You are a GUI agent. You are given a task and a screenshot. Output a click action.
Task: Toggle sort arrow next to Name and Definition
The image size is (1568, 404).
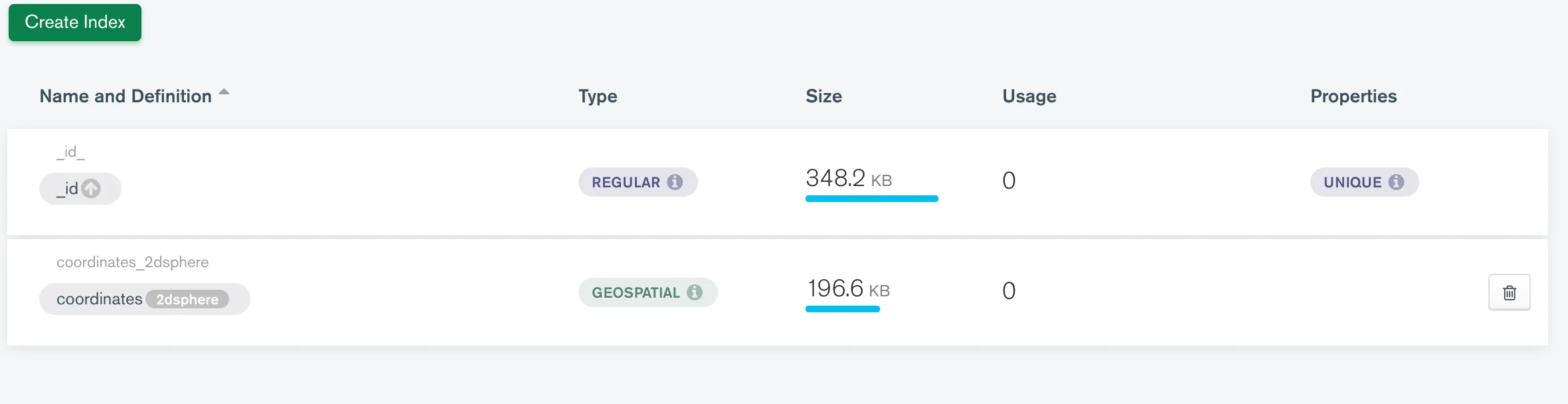pos(224,92)
